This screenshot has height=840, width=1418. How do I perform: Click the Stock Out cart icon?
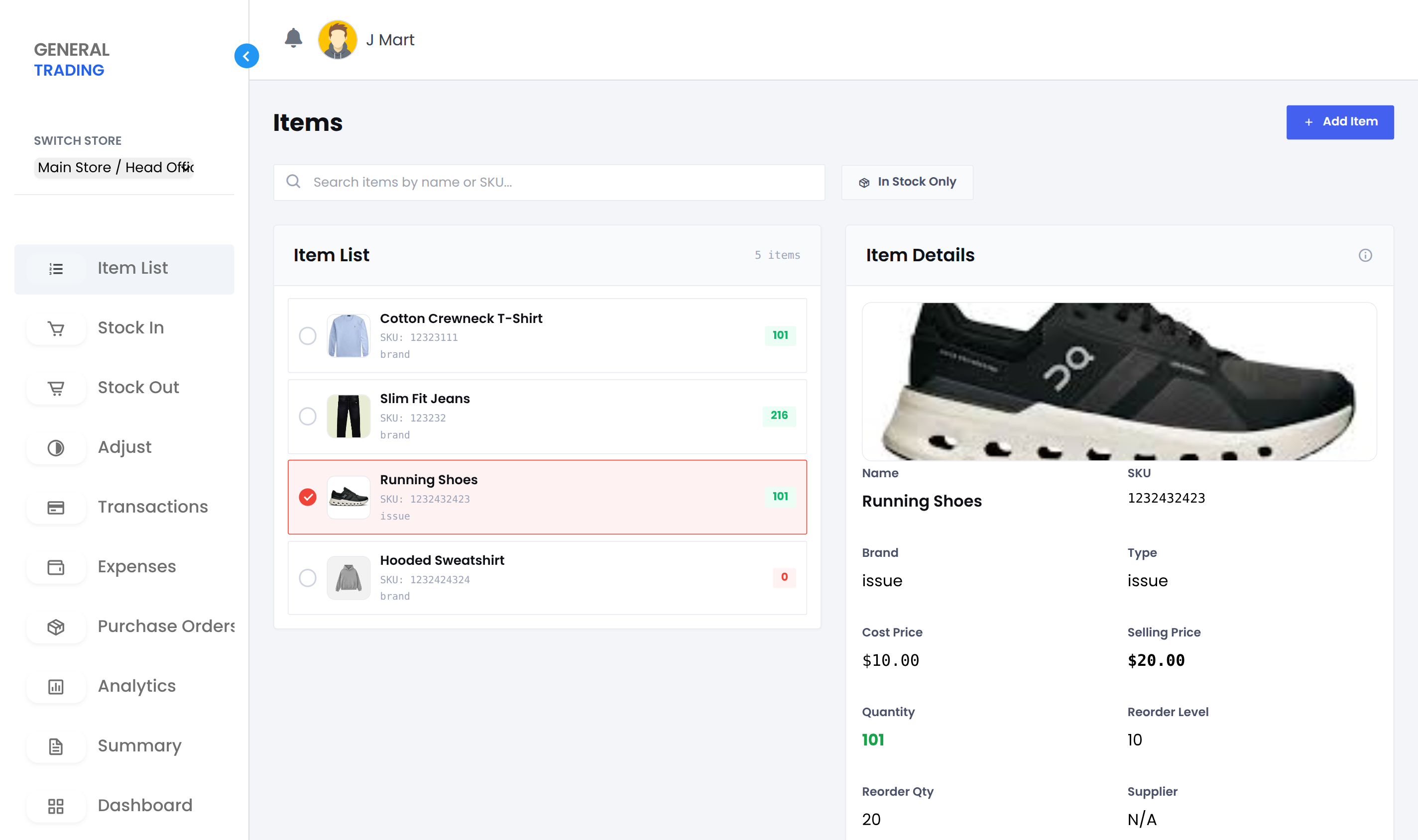pyautogui.click(x=55, y=388)
